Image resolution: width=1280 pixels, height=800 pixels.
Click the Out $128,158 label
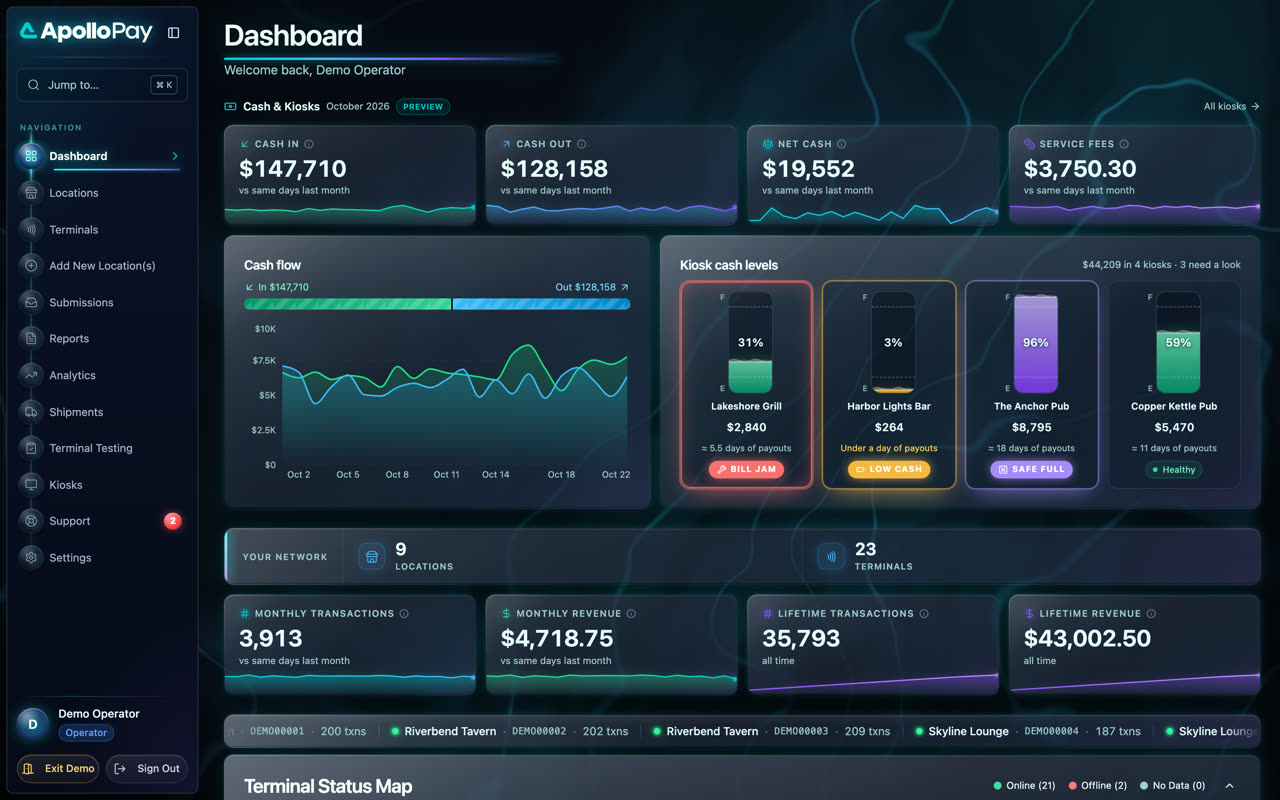coord(592,287)
